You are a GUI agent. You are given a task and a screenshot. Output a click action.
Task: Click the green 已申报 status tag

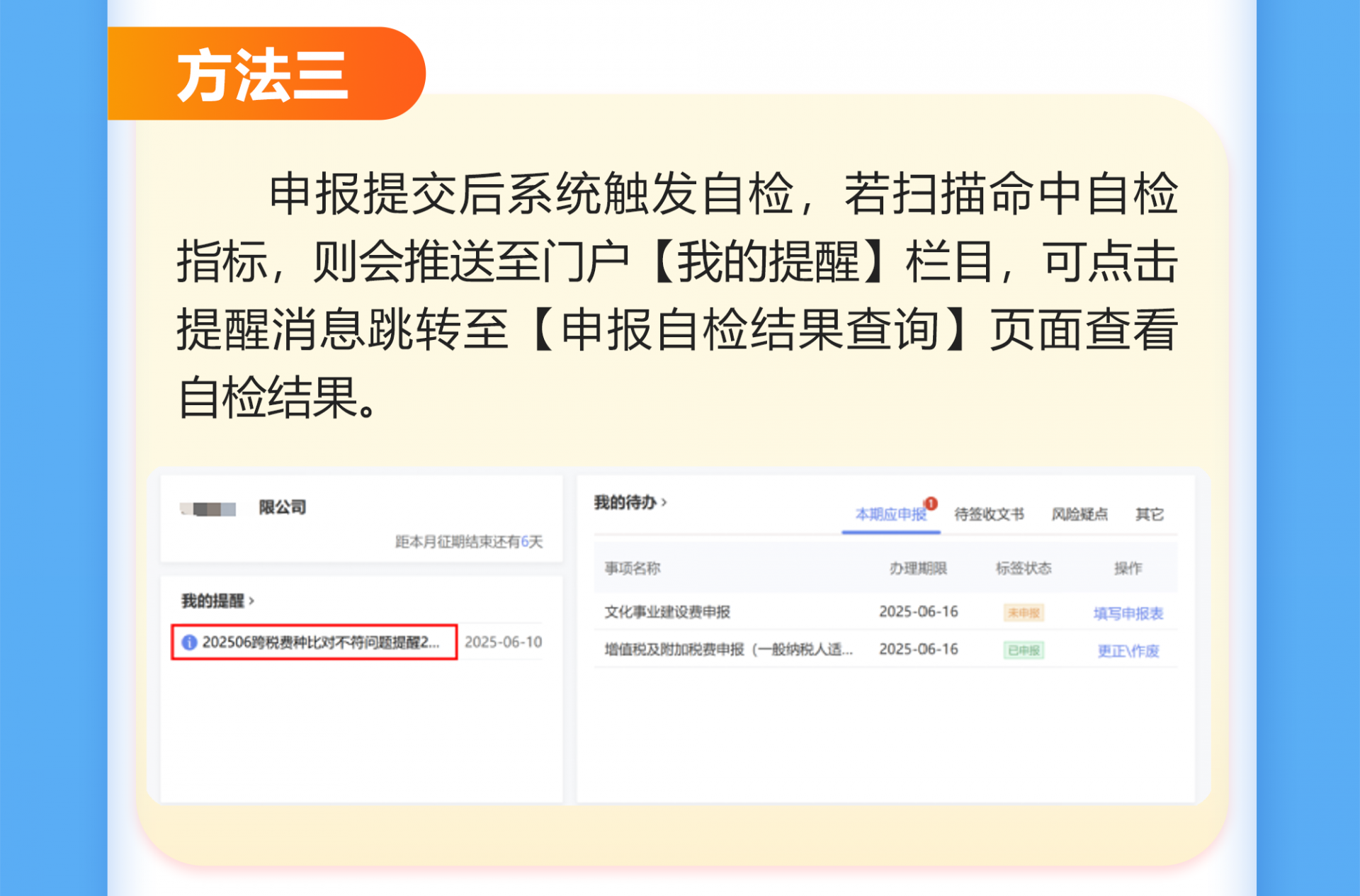coord(1024,650)
